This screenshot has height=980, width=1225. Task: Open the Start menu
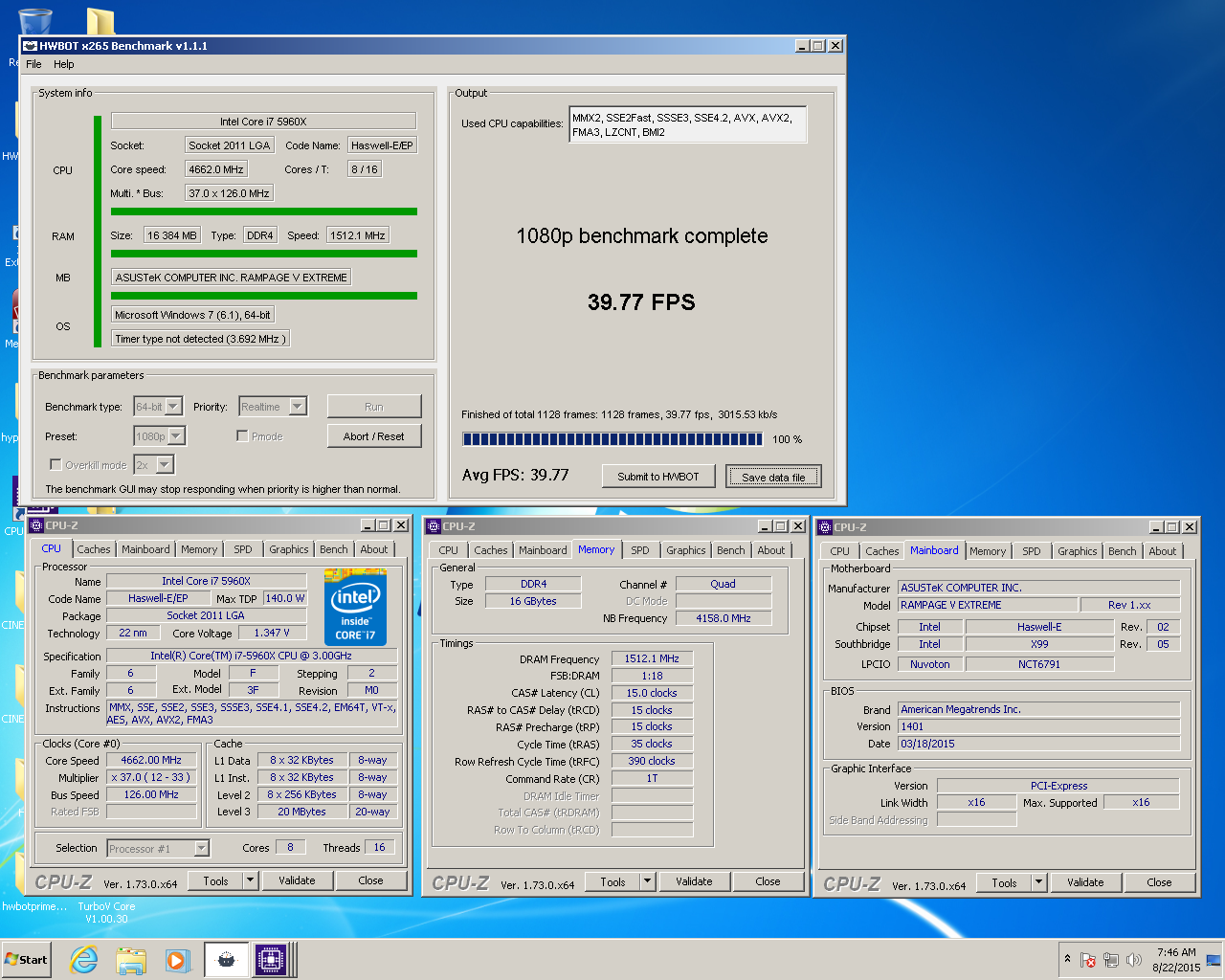(x=27, y=960)
